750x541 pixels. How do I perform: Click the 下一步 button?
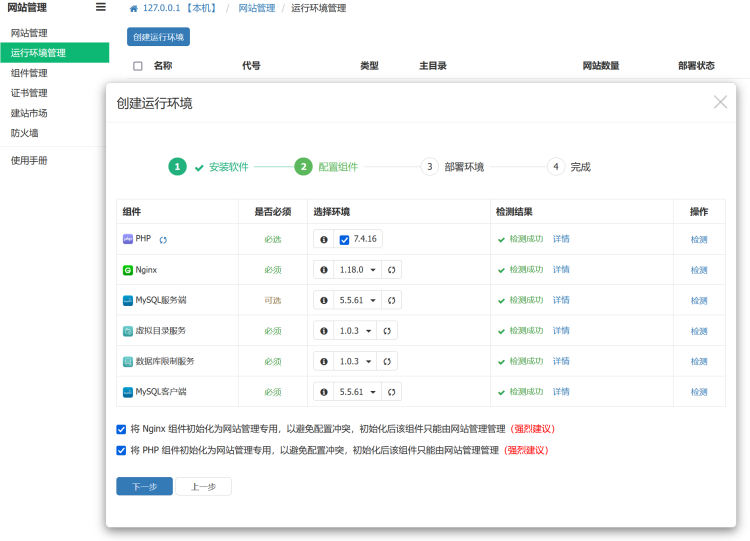point(144,486)
